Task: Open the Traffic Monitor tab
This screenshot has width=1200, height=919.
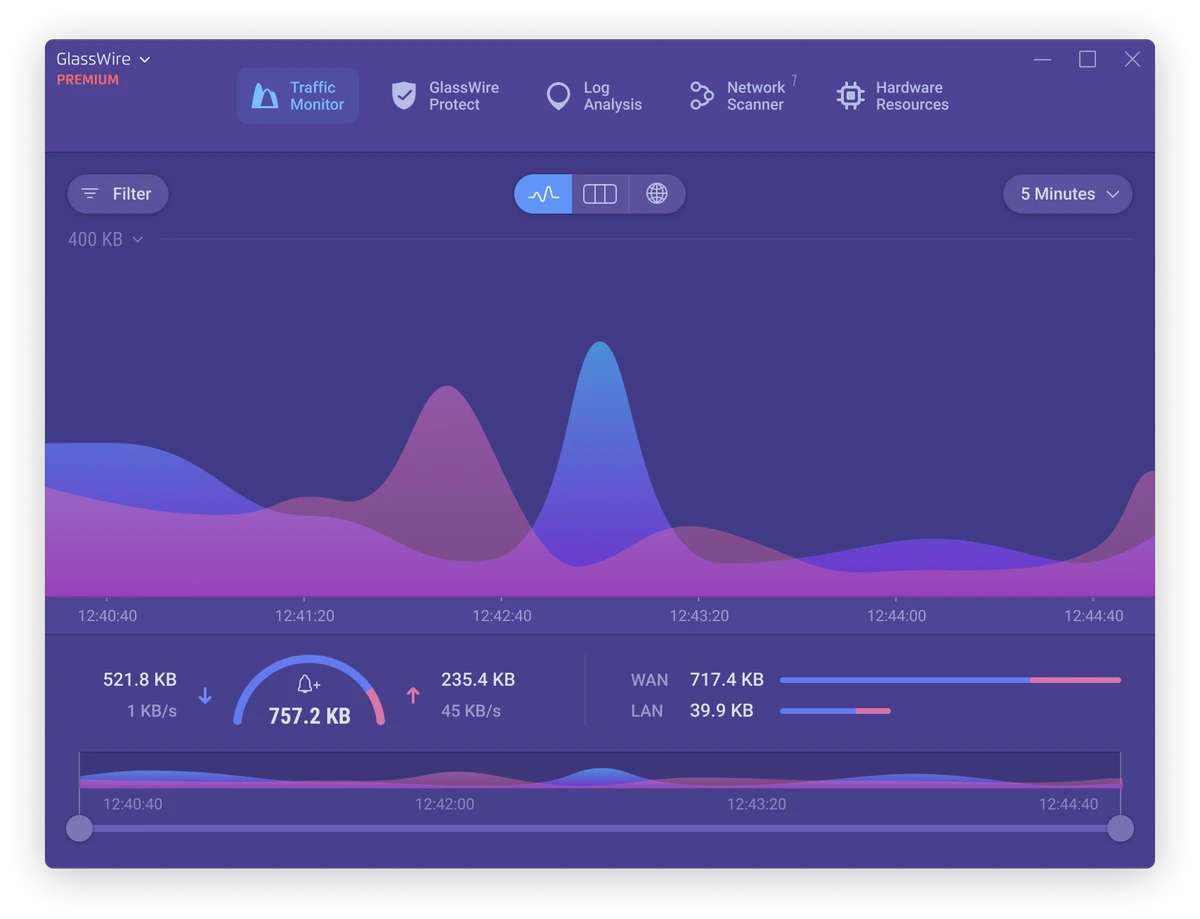Action: click(x=297, y=96)
